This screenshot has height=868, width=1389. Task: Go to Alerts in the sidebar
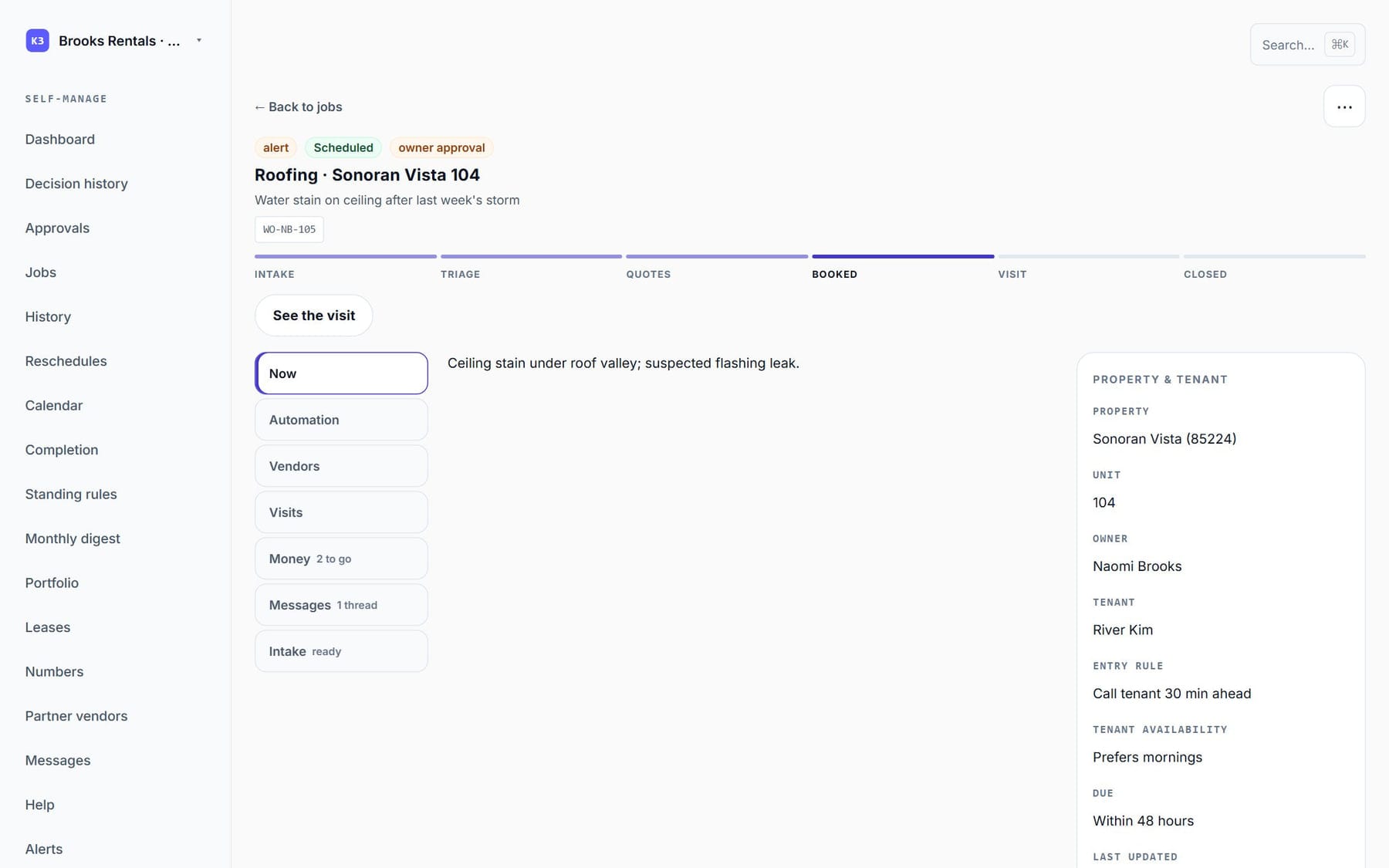pyautogui.click(x=44, y=849)
